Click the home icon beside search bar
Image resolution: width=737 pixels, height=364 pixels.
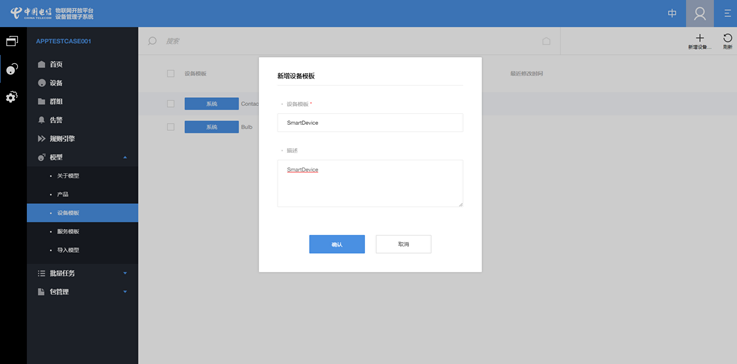[x=546, y=41]
